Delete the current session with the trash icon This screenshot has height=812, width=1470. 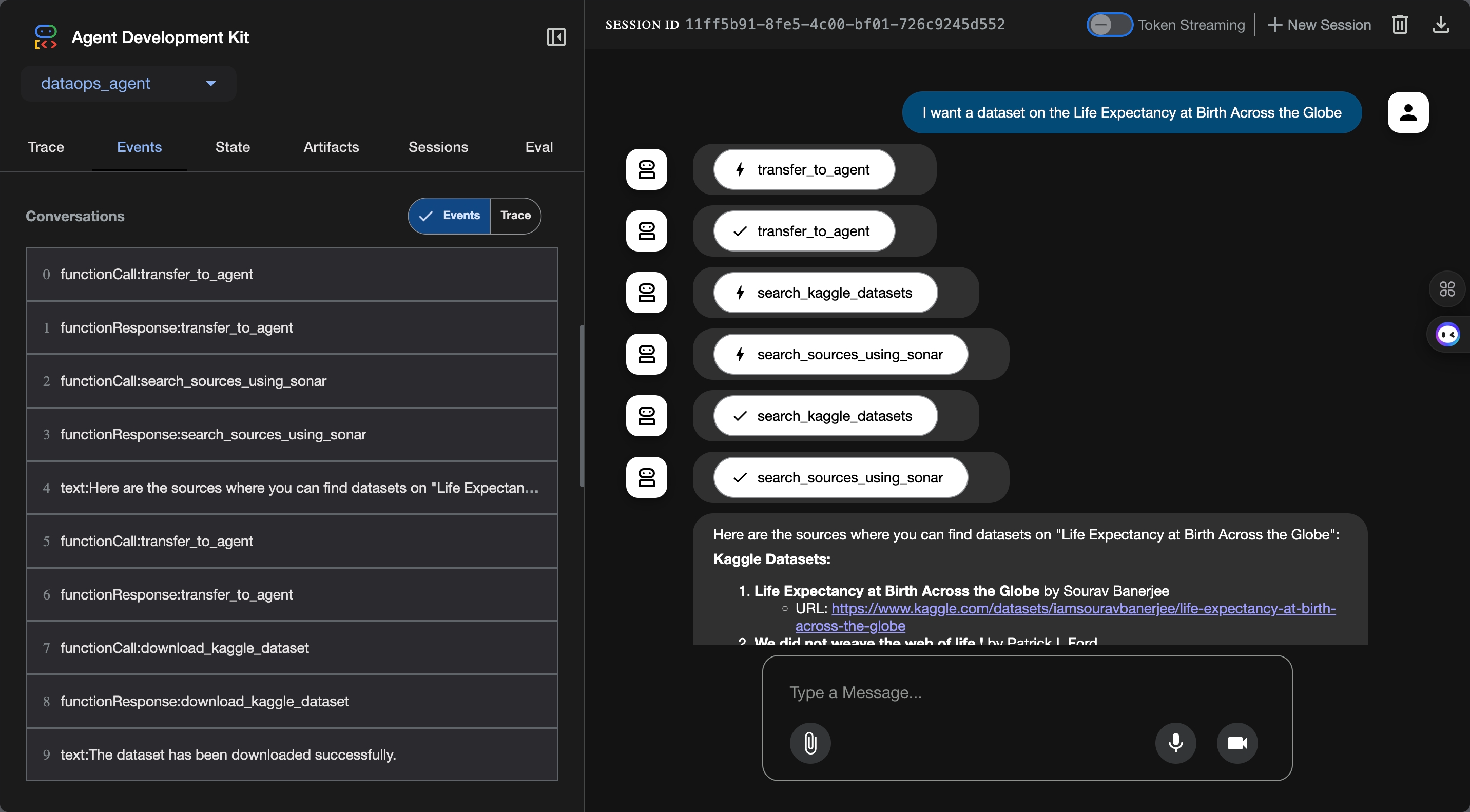click(x=1400, y=25)
